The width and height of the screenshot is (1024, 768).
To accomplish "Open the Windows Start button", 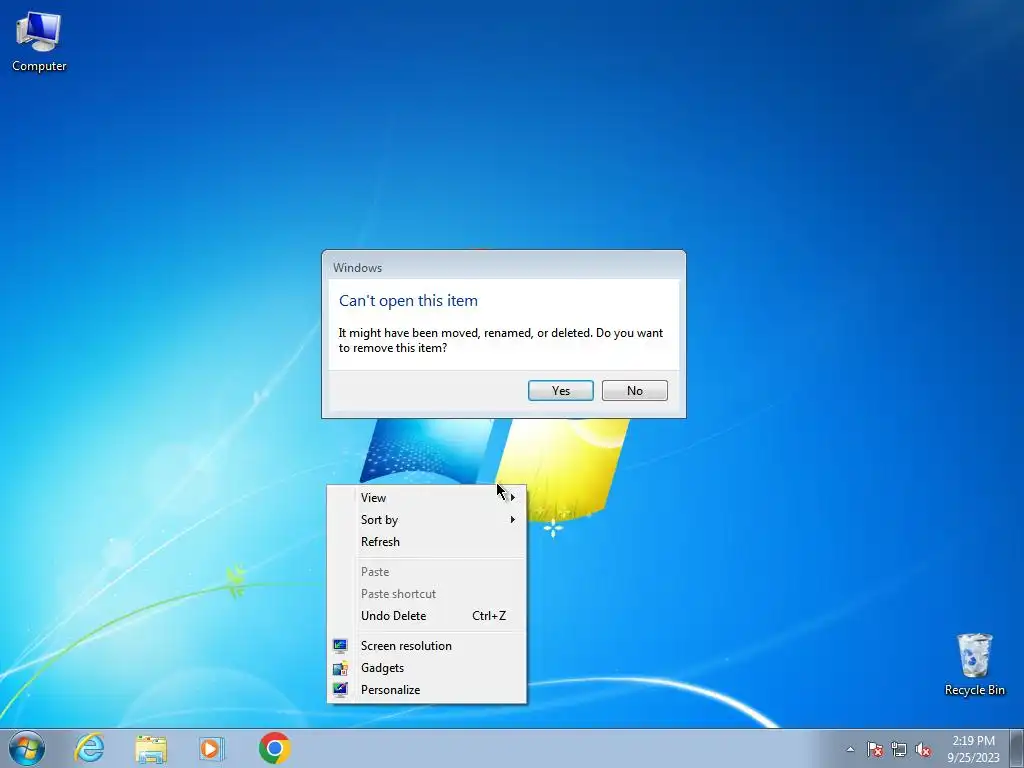I will tap(27, 748).
